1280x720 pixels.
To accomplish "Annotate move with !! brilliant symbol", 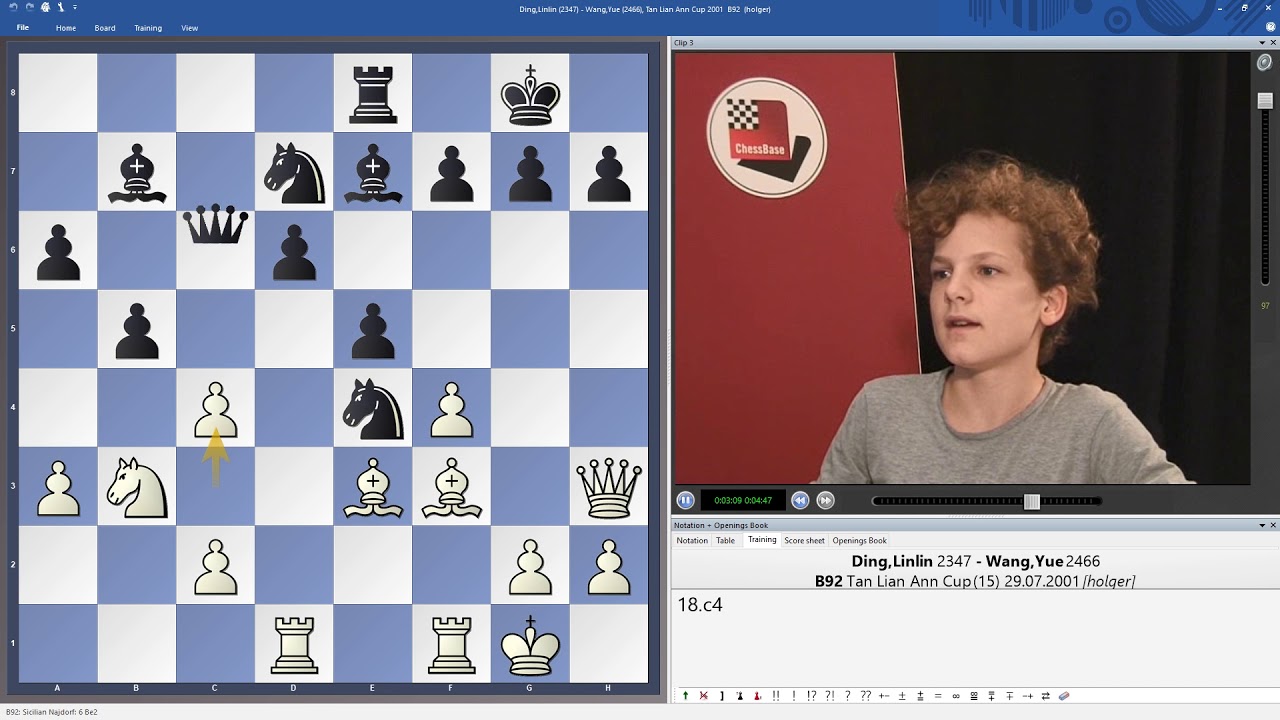I will (x=776, y=696).
